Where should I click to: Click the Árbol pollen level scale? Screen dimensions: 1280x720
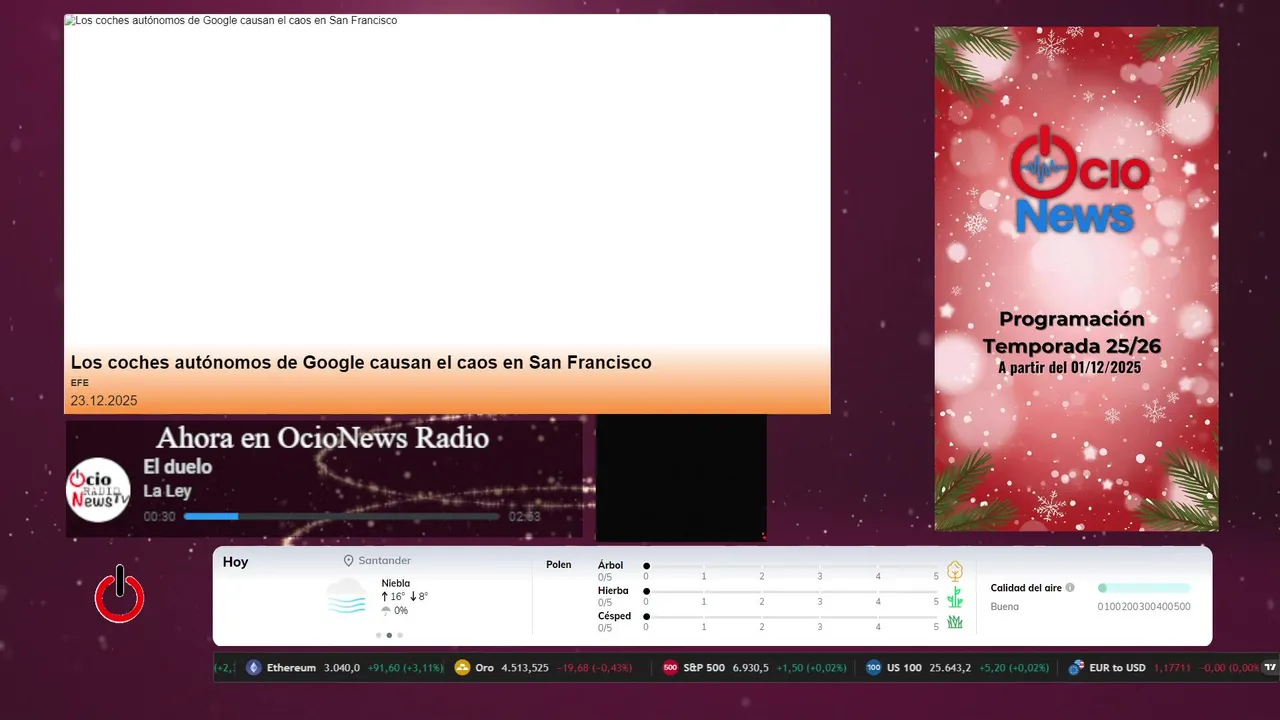tap(792, 566)
